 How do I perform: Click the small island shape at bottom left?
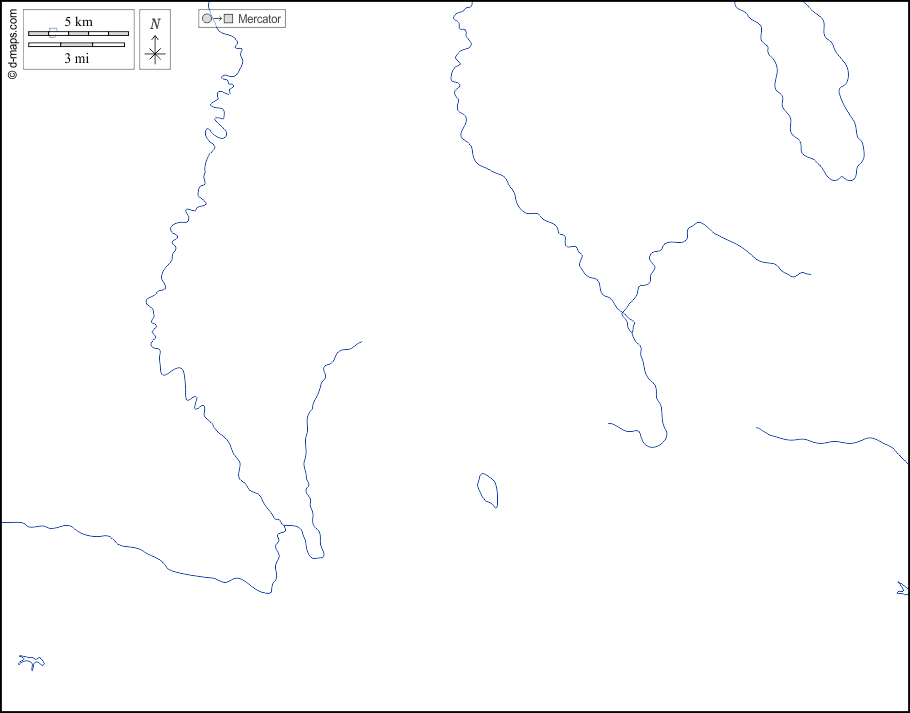pos(32,661)
